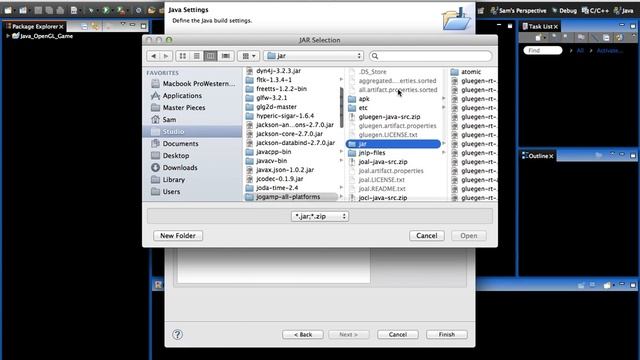Screen dimensions: 640x360
Task: Select jcodec-0.1.9.jar file
Action: (280, 179)
